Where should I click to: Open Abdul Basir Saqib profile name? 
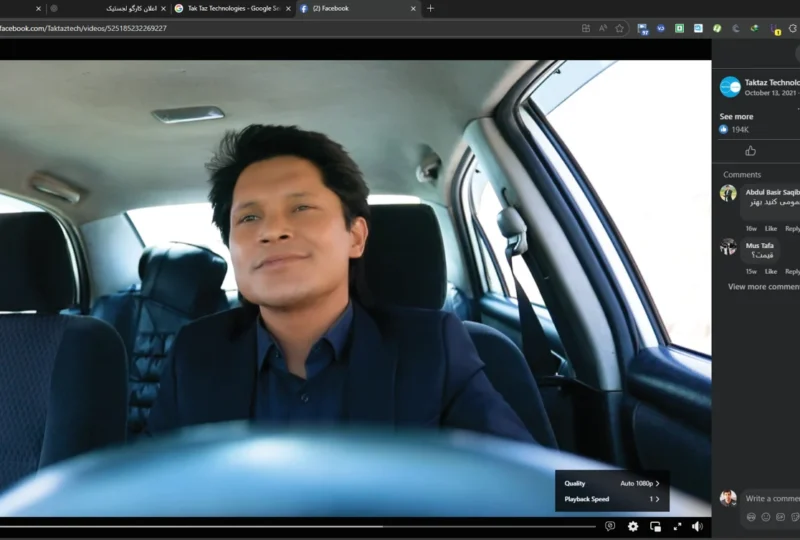coord(772,192)
